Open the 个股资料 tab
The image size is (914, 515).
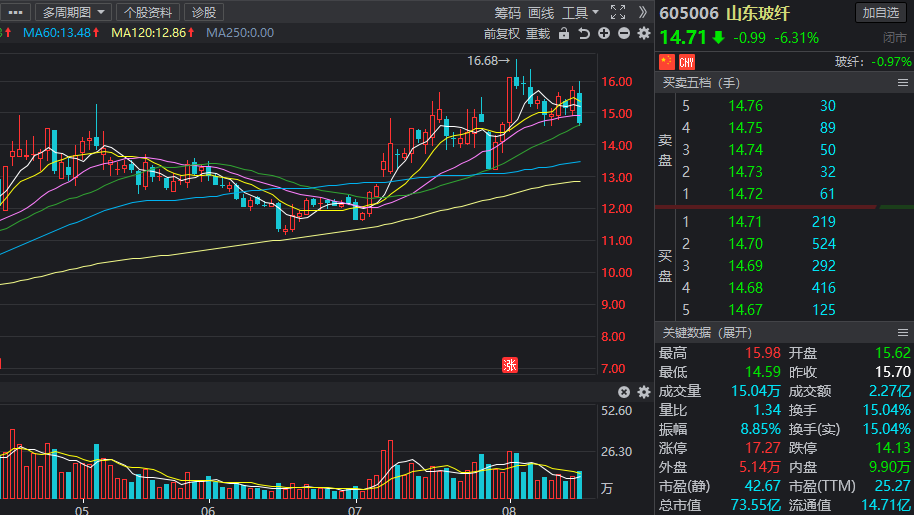pyautogui.click(x=148, y=12)
